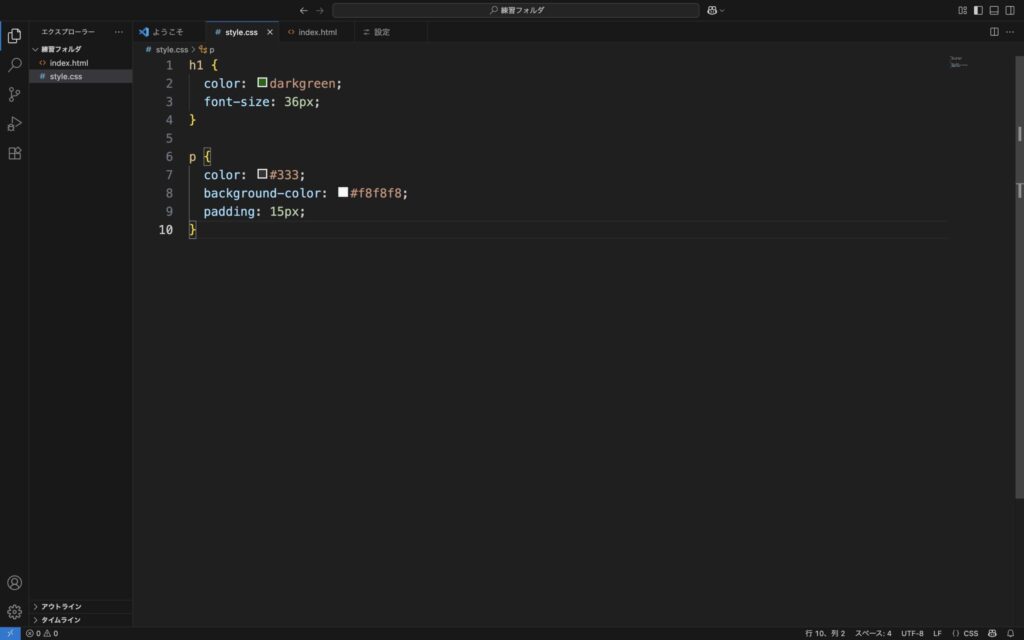1024x640 pixels.
Task: Click the Copilot status icon in status bar
Action: tap(992, 633)
